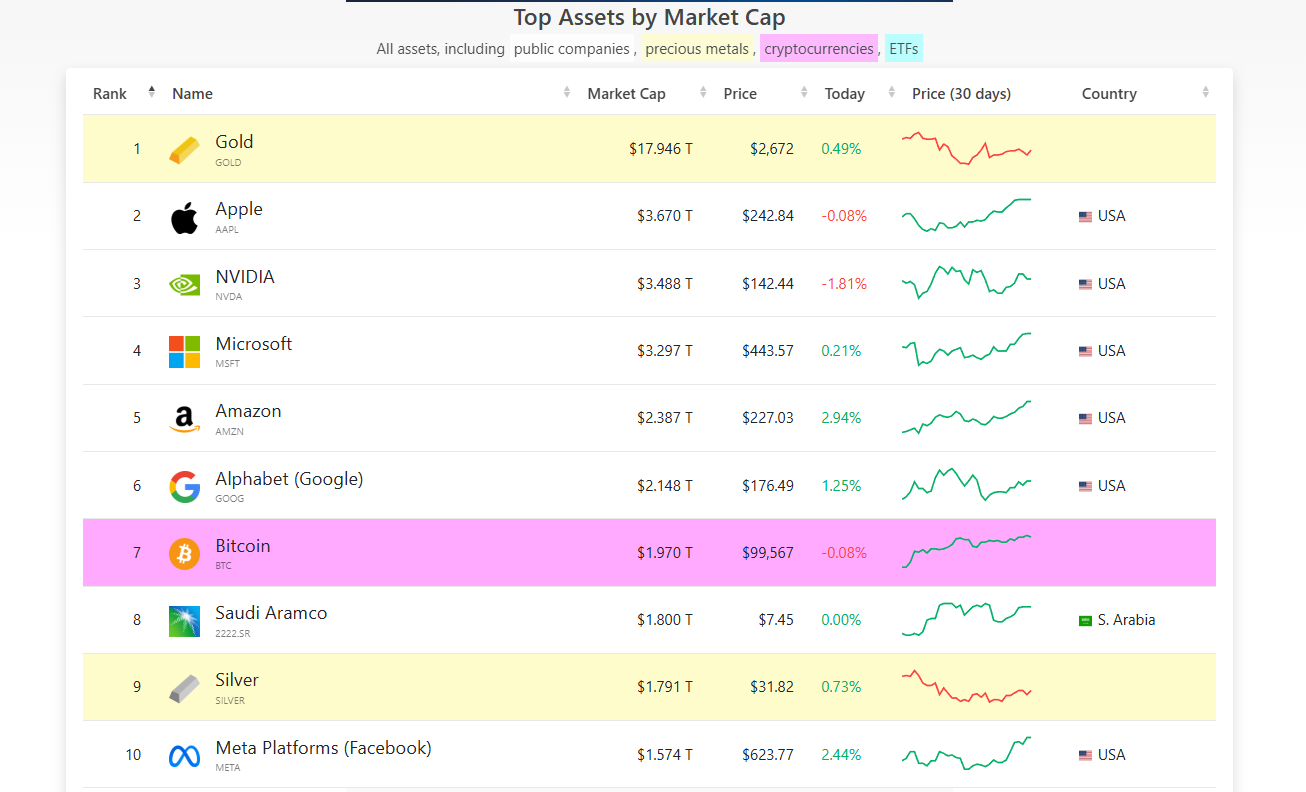Click Silver price $31.82
This screenshot has width=1306, height=792.
[x=772, y=687]
